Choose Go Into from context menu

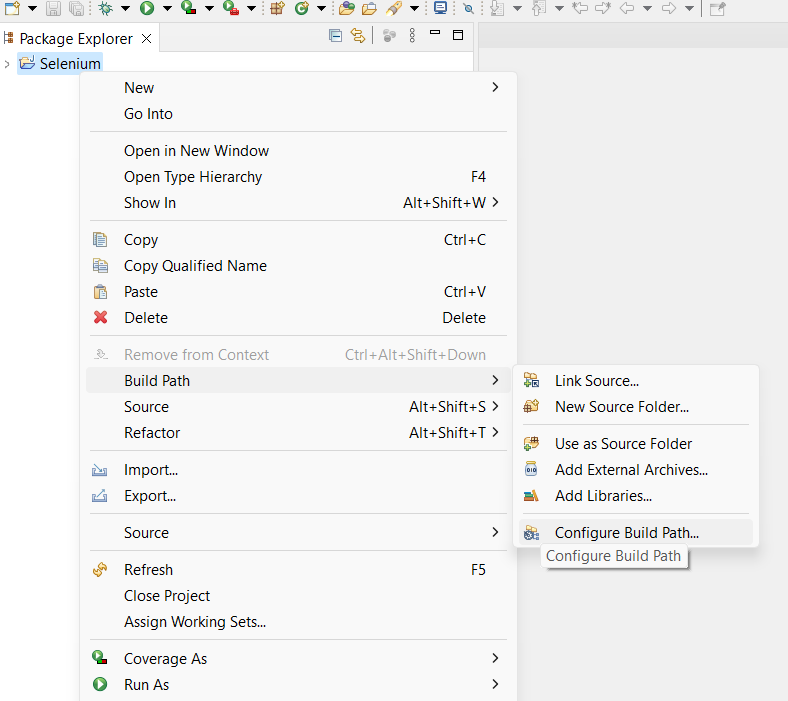click(x=298, y=114)
